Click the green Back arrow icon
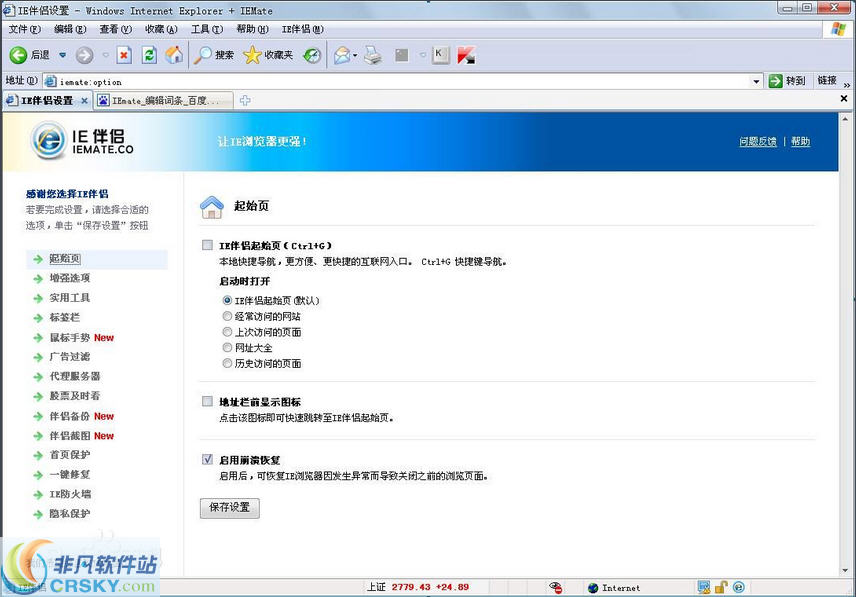The image size is (856, 597). click(x=18, y=55)
